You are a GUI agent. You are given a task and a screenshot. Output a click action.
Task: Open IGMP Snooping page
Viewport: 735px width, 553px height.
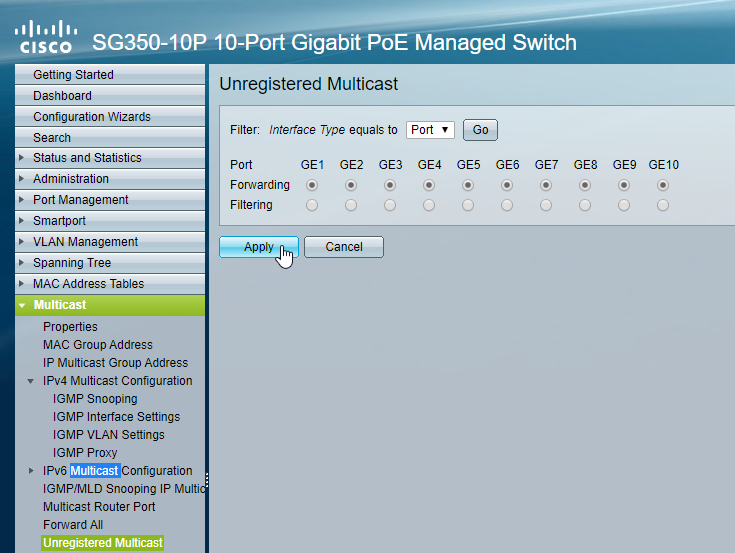[95, 399]
